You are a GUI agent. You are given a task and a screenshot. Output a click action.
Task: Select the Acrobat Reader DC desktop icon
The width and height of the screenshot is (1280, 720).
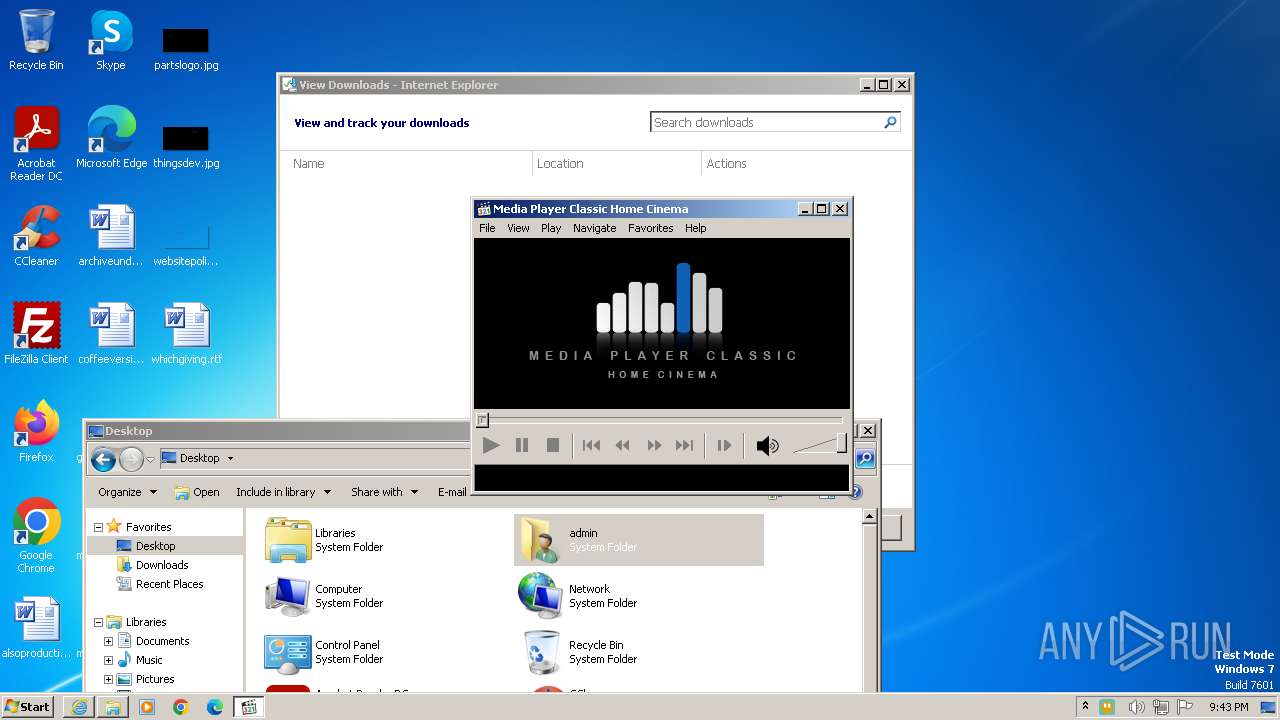pyautogui.click(x=36, y=144)
